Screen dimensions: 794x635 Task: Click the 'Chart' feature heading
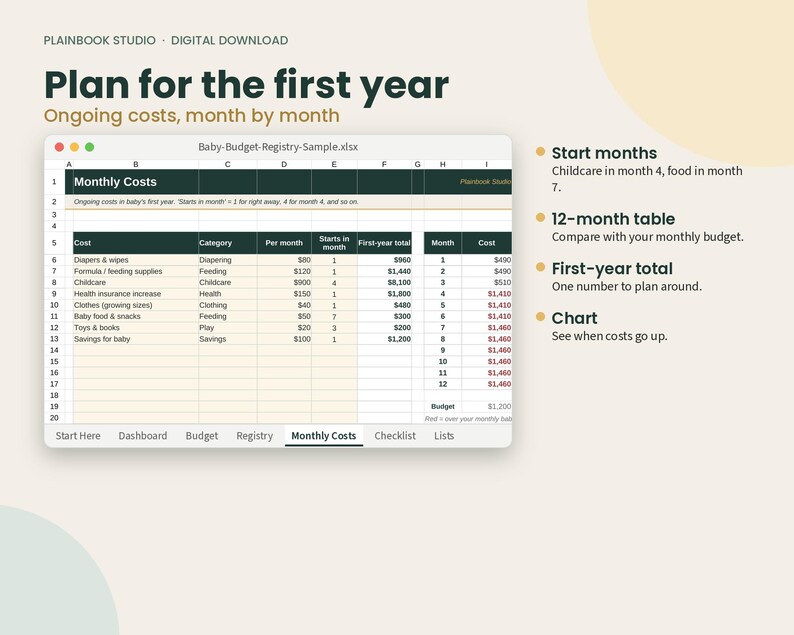click(574, 318)
